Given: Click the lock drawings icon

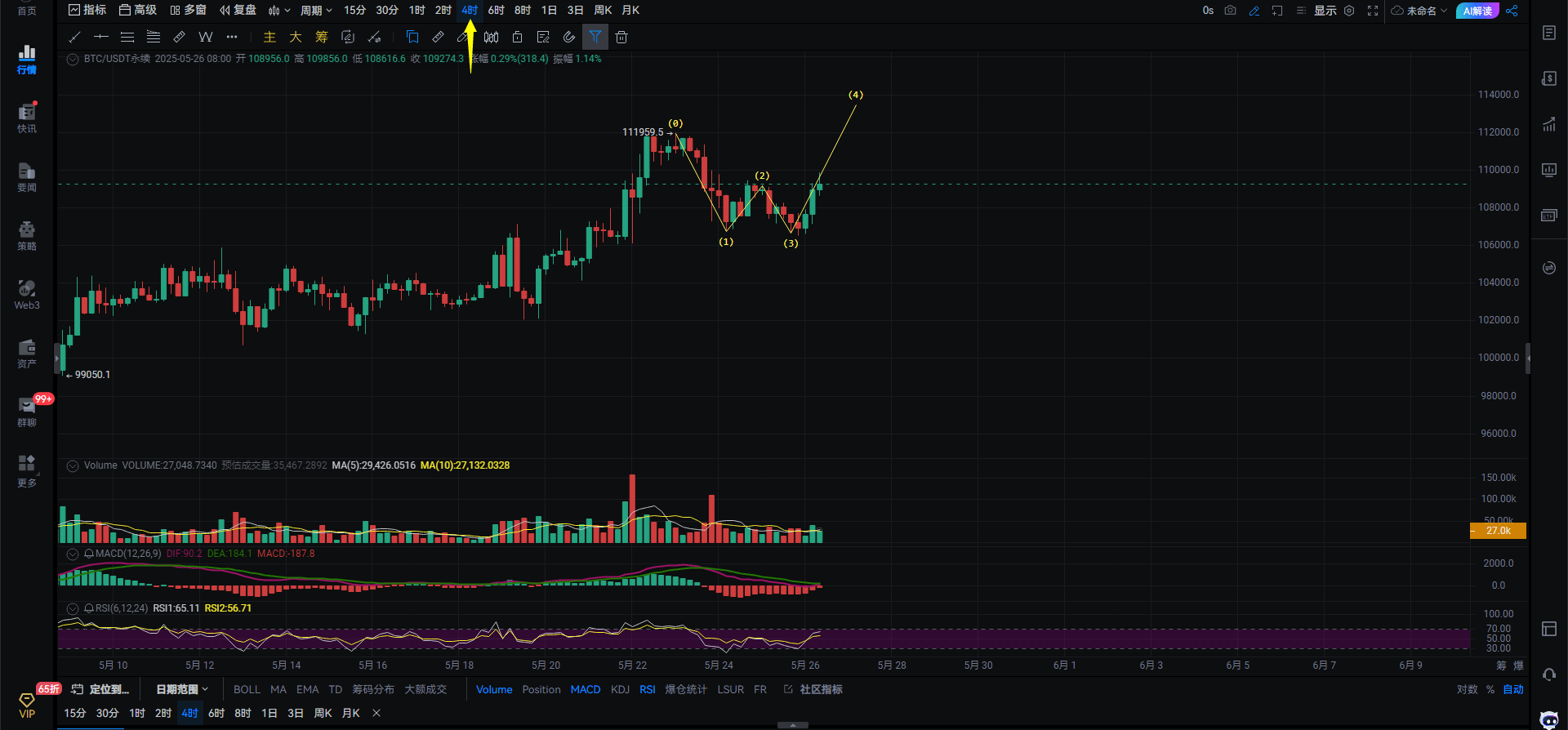Looking at the screenshot, I should [517, 37].
